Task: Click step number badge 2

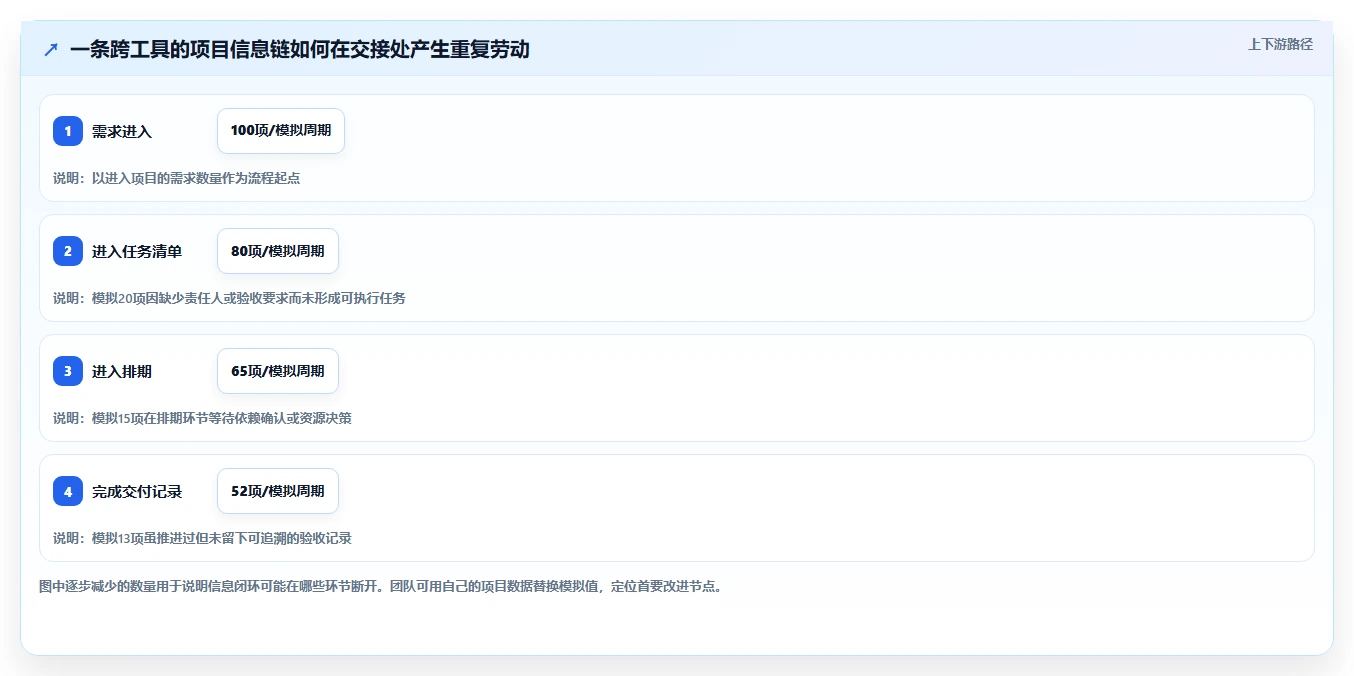Action: pyautogui.click(x=68, y=251)
